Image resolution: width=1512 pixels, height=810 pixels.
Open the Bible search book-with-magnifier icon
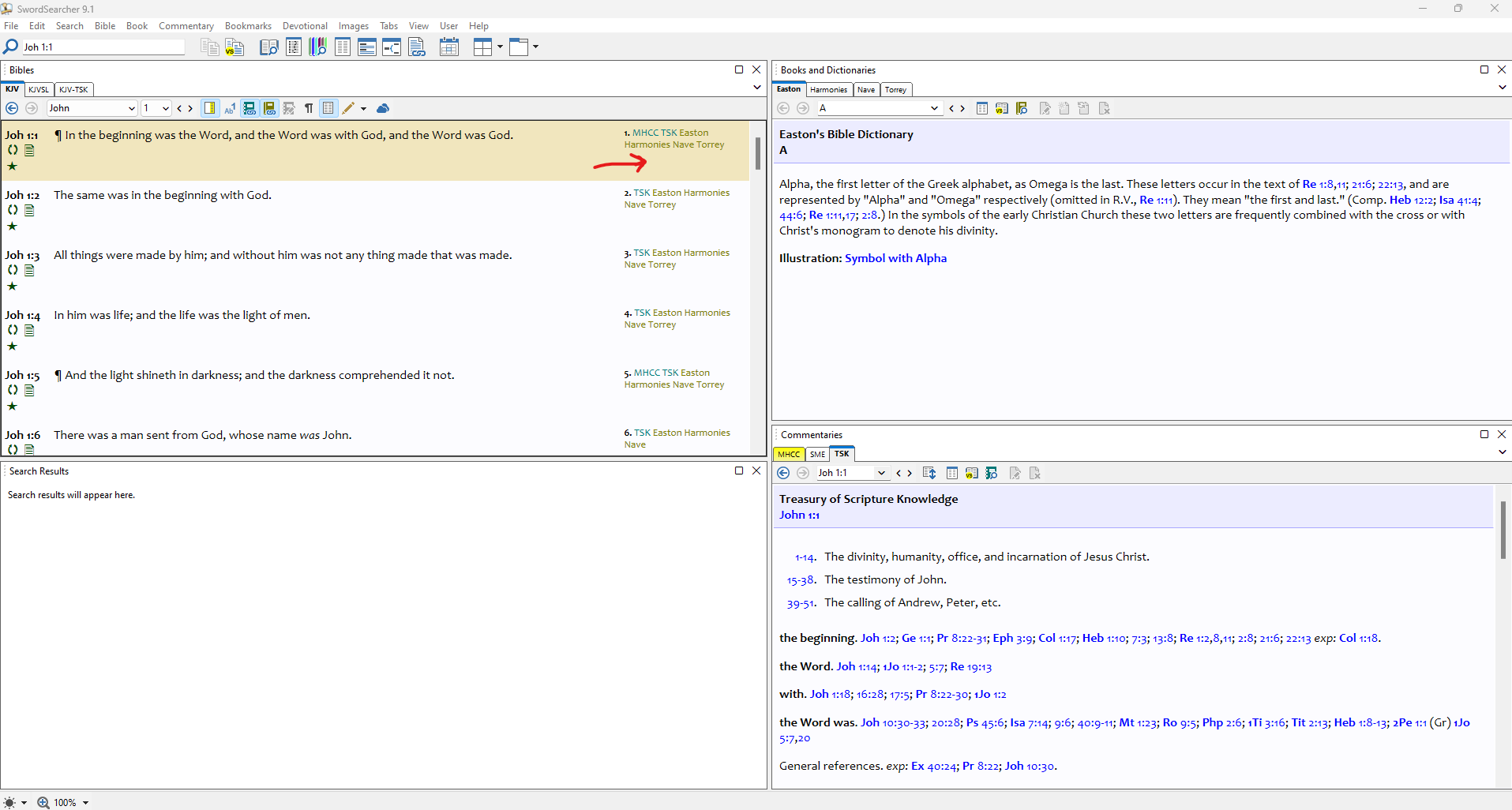269,47
